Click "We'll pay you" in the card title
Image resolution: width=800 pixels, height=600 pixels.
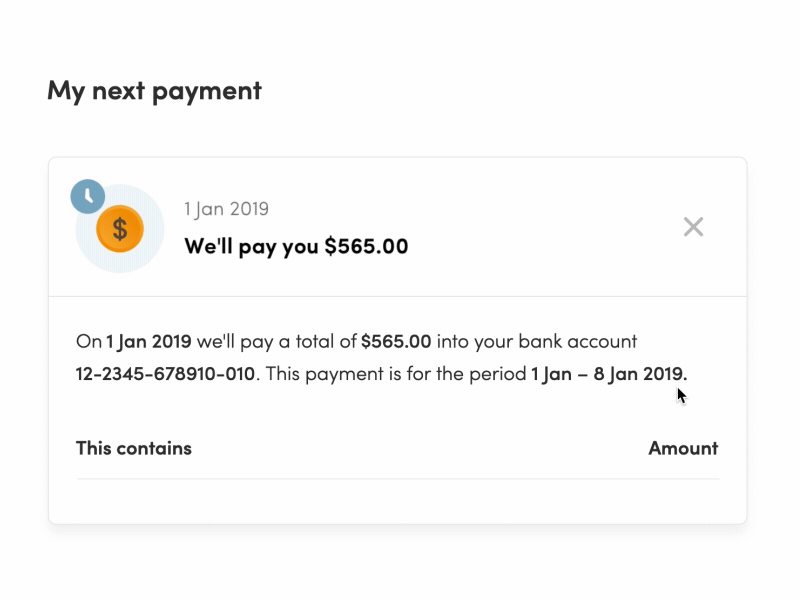coord(252,246)
